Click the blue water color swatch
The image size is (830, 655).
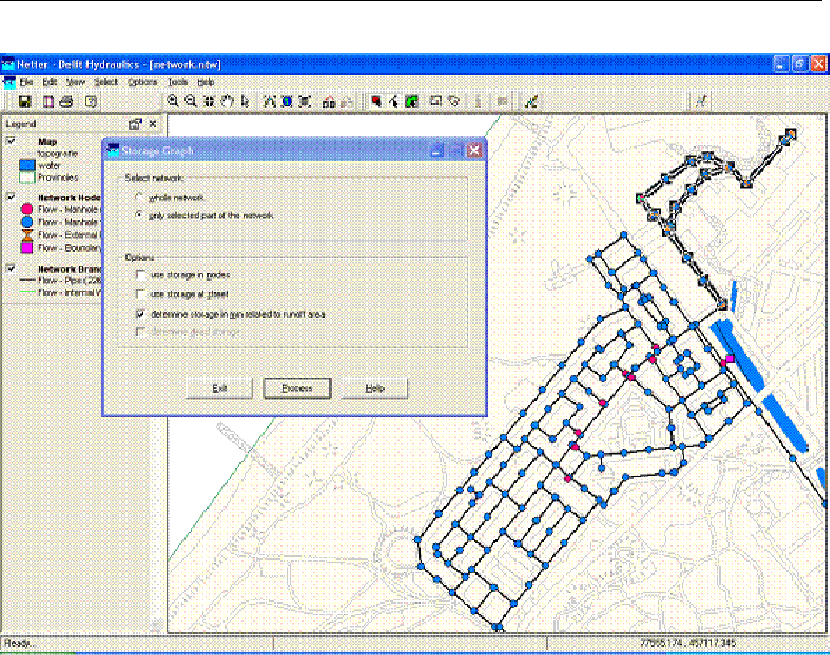click(28, 166)
